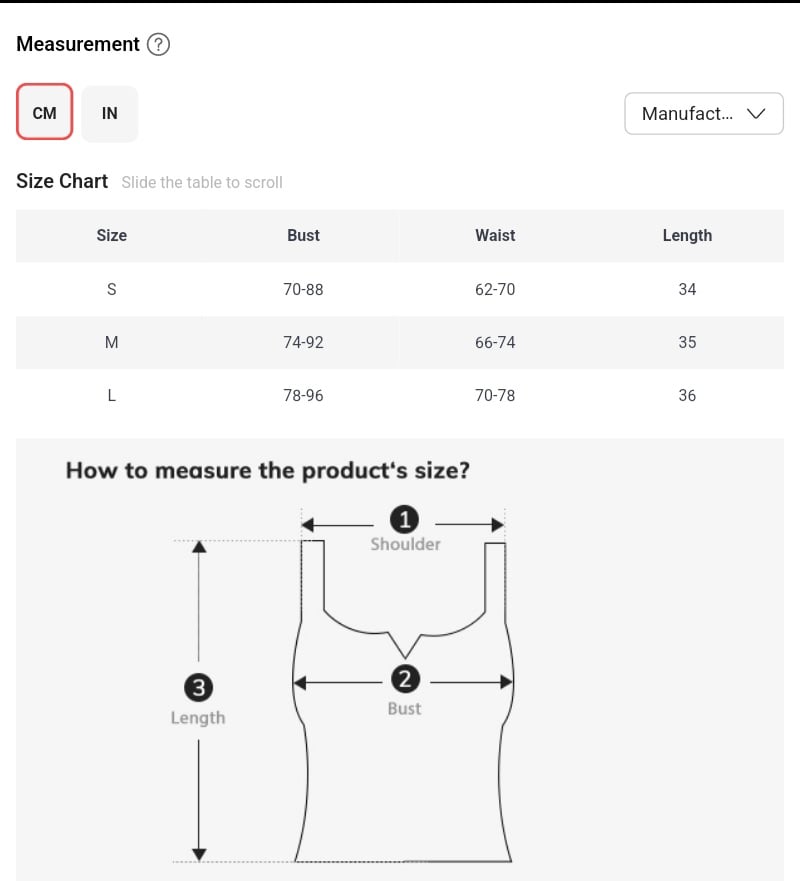
Task: Click the number 3 Length marker icon
Action: click(x=198, y=687)
